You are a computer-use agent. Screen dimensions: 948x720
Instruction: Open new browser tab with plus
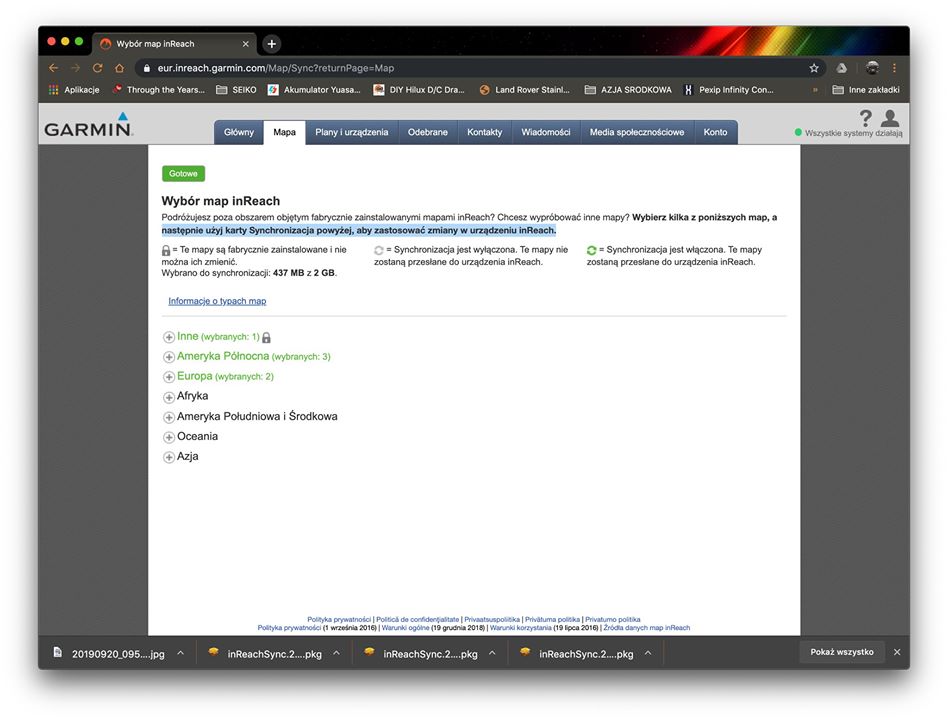click(x=271, y=44)
